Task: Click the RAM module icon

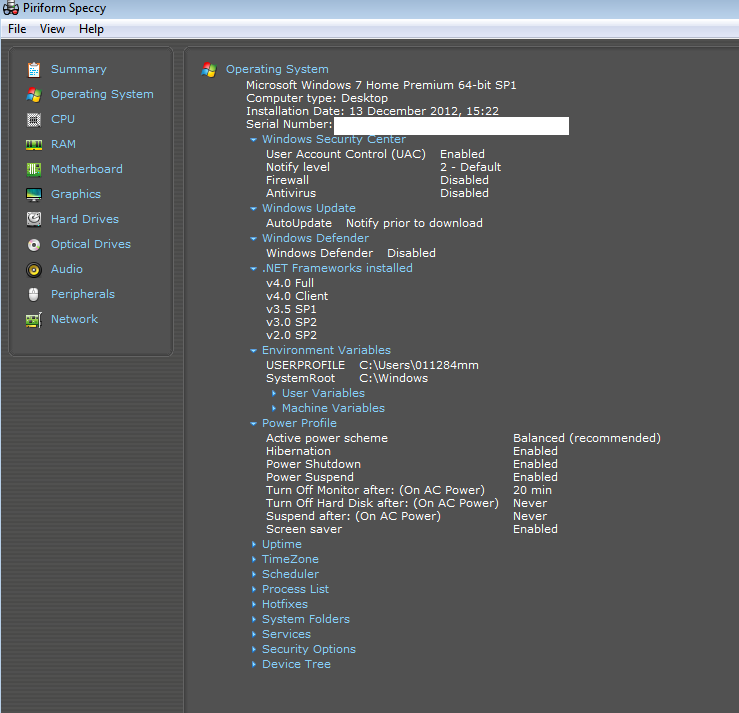Action: [x=34, y=145]
